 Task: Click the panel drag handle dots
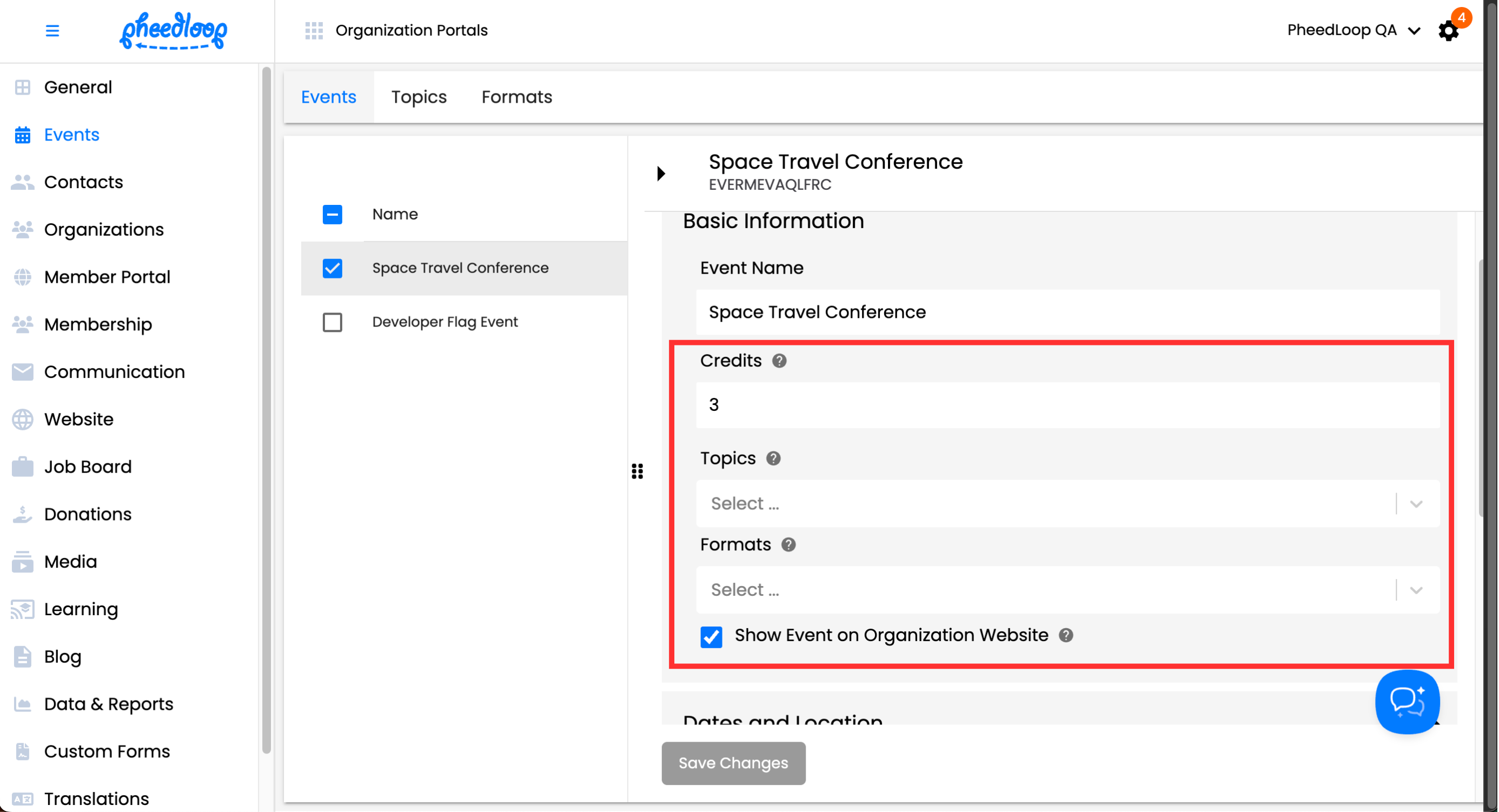click(637, 470)
